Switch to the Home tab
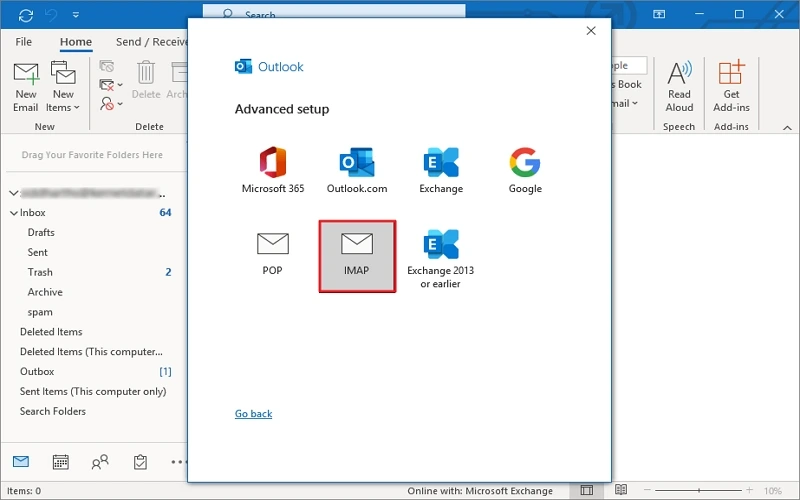Image resolution: width=800 pixels, height=500 pixels. point(76,42)
